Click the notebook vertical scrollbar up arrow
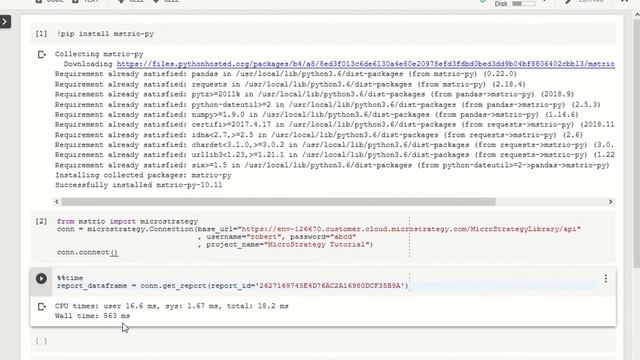 tap(637, 15)
